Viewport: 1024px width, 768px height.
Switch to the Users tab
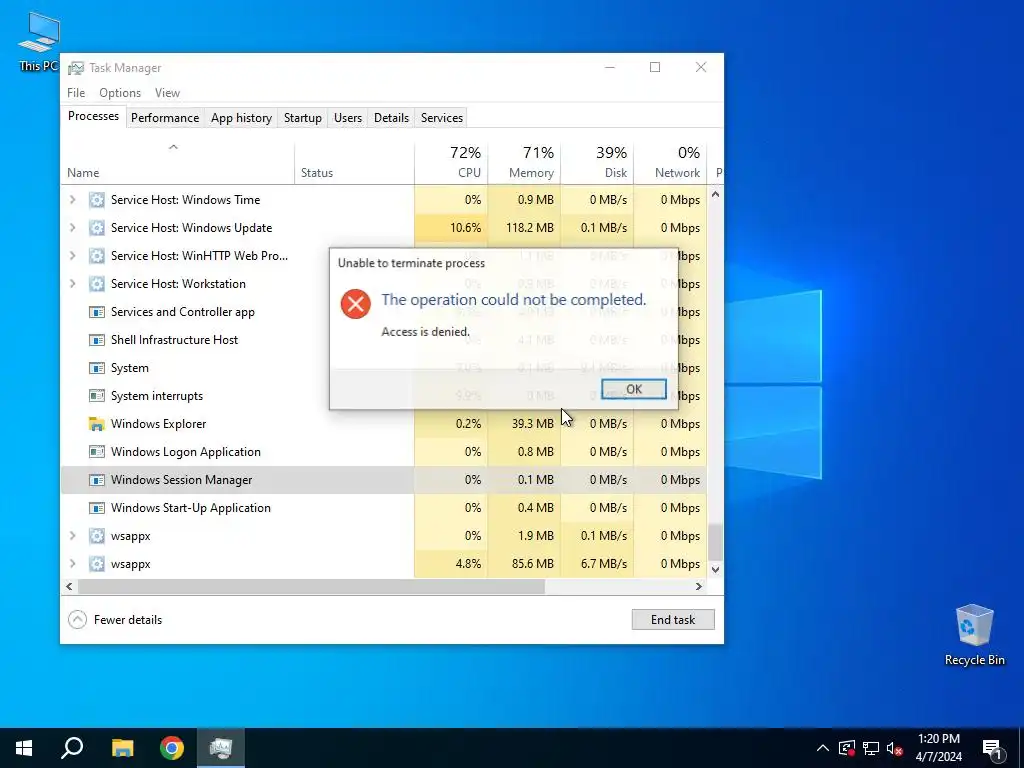pos(347,118)
